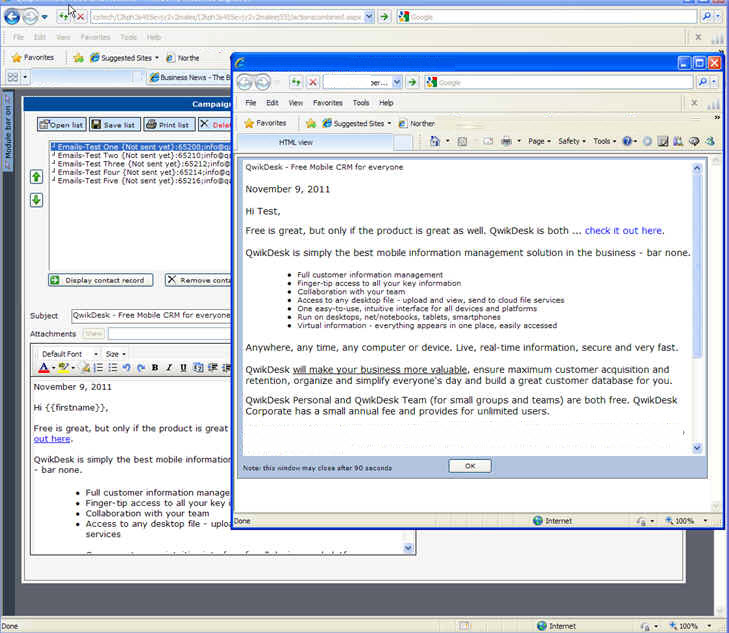Open zoom 100% menu in front window
Screen dimensions: 729x633
tap(688, 521)
